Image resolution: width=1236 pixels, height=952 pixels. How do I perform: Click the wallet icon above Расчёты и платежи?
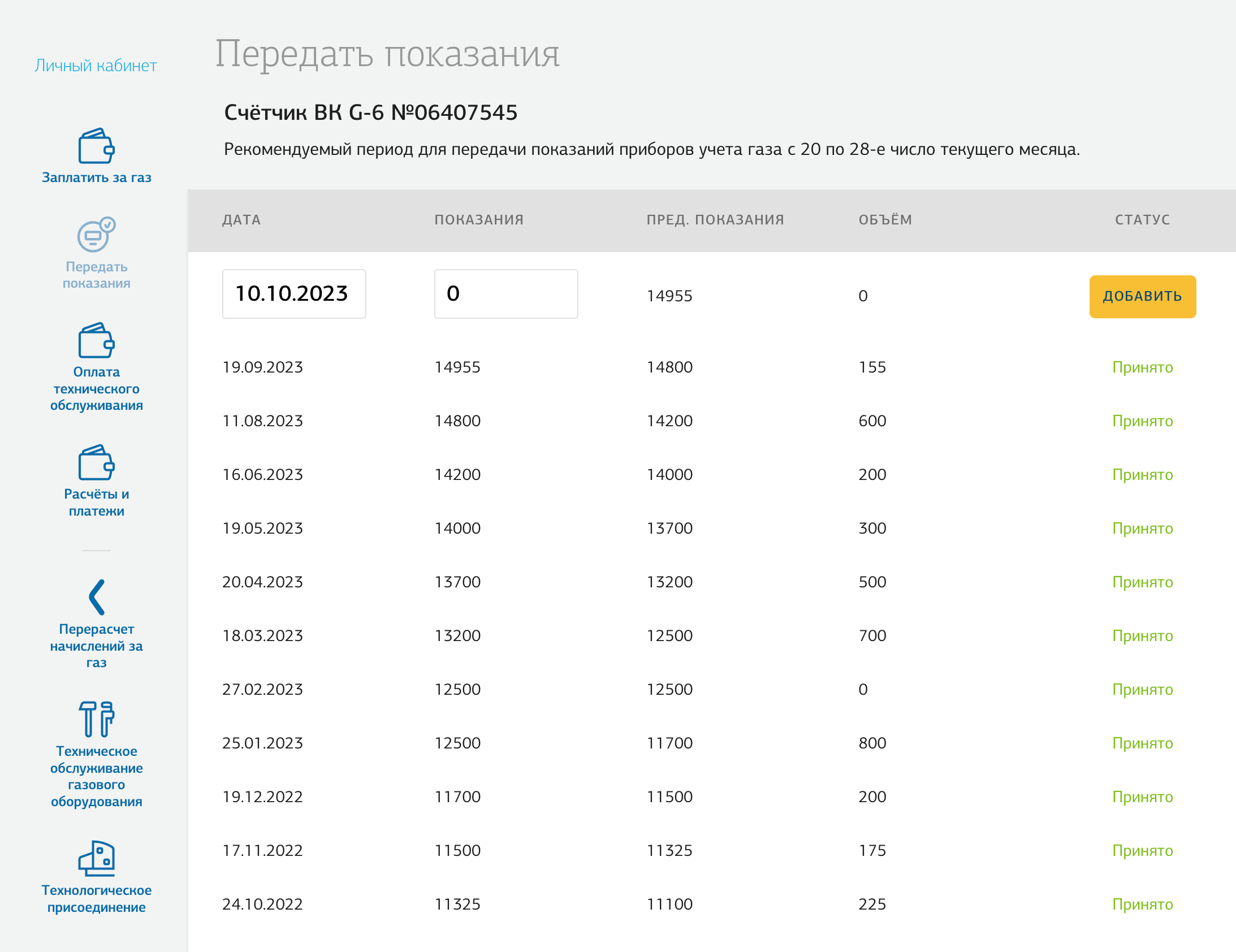point(96,462)
